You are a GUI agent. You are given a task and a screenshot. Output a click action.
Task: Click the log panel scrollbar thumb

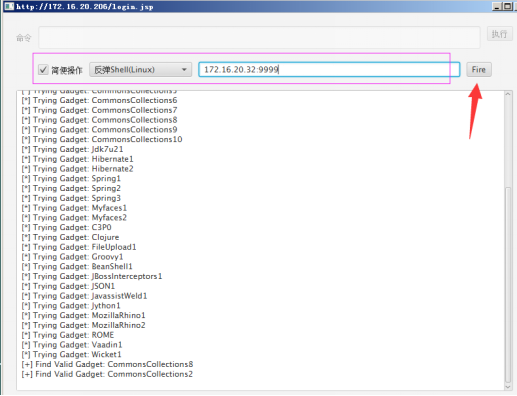(x=508, y=285)
